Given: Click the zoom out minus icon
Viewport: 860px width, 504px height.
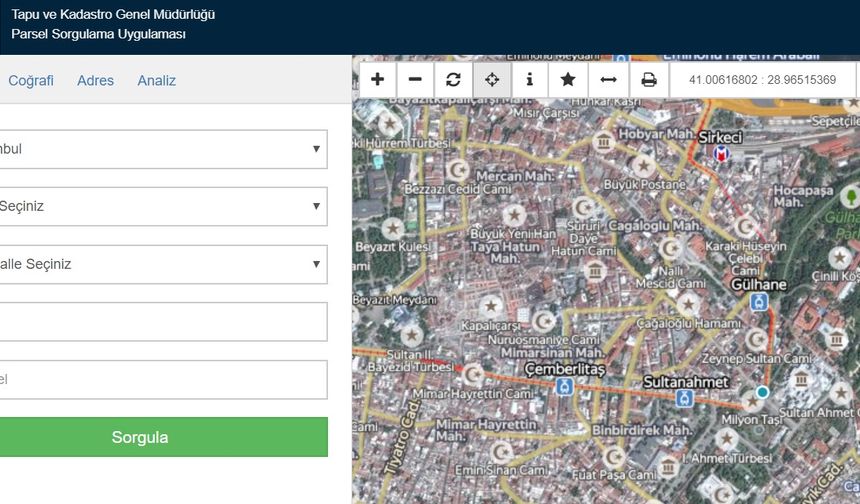Looking at the screenshot, I should 415,80.
